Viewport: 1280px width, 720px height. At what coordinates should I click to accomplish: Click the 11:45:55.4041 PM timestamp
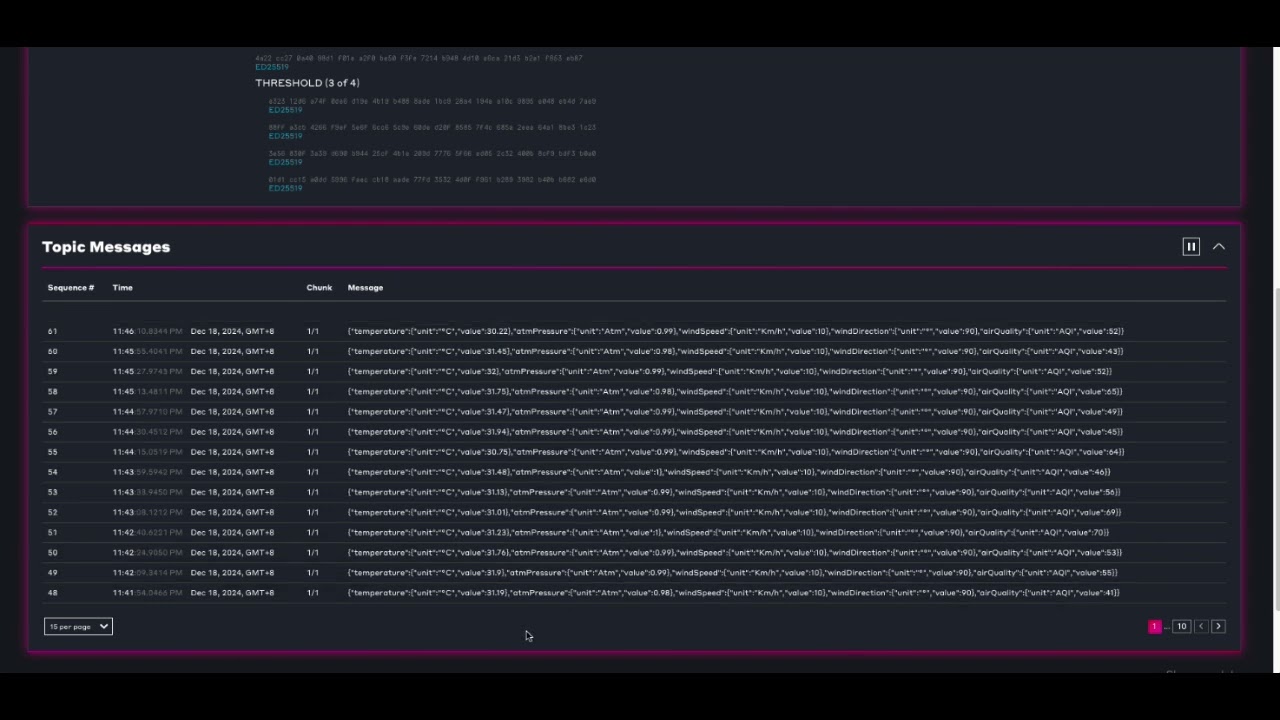pos(147,351)
